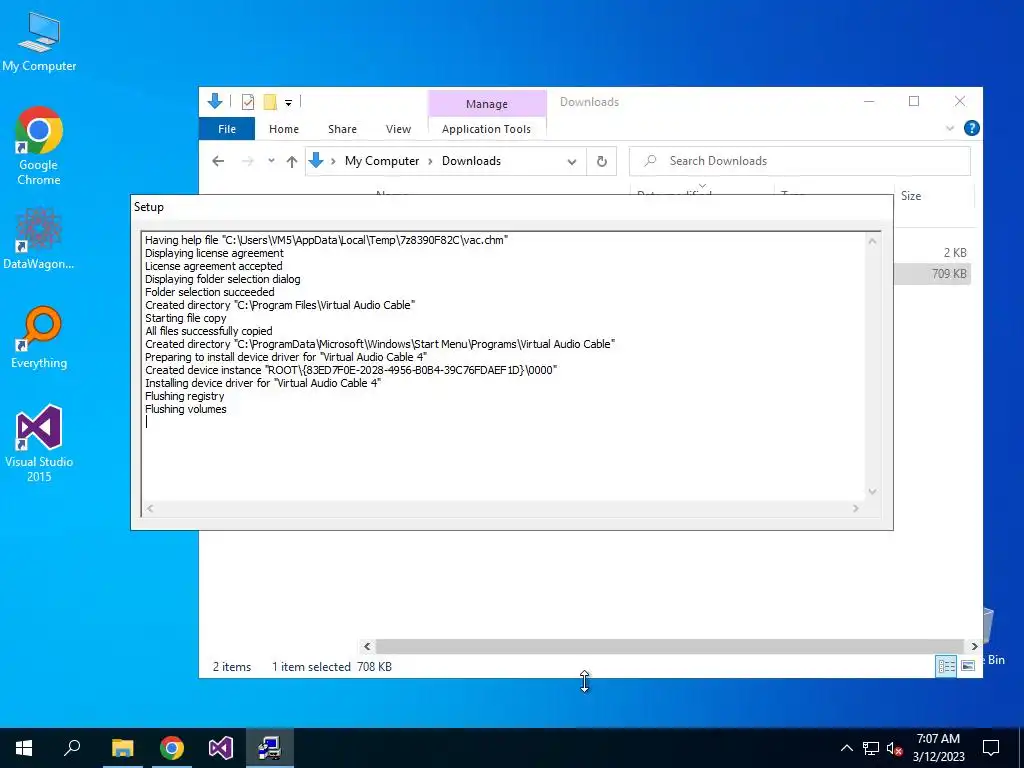
Task: Open Visual Studio from the taskbar
Action: [221, 748]
